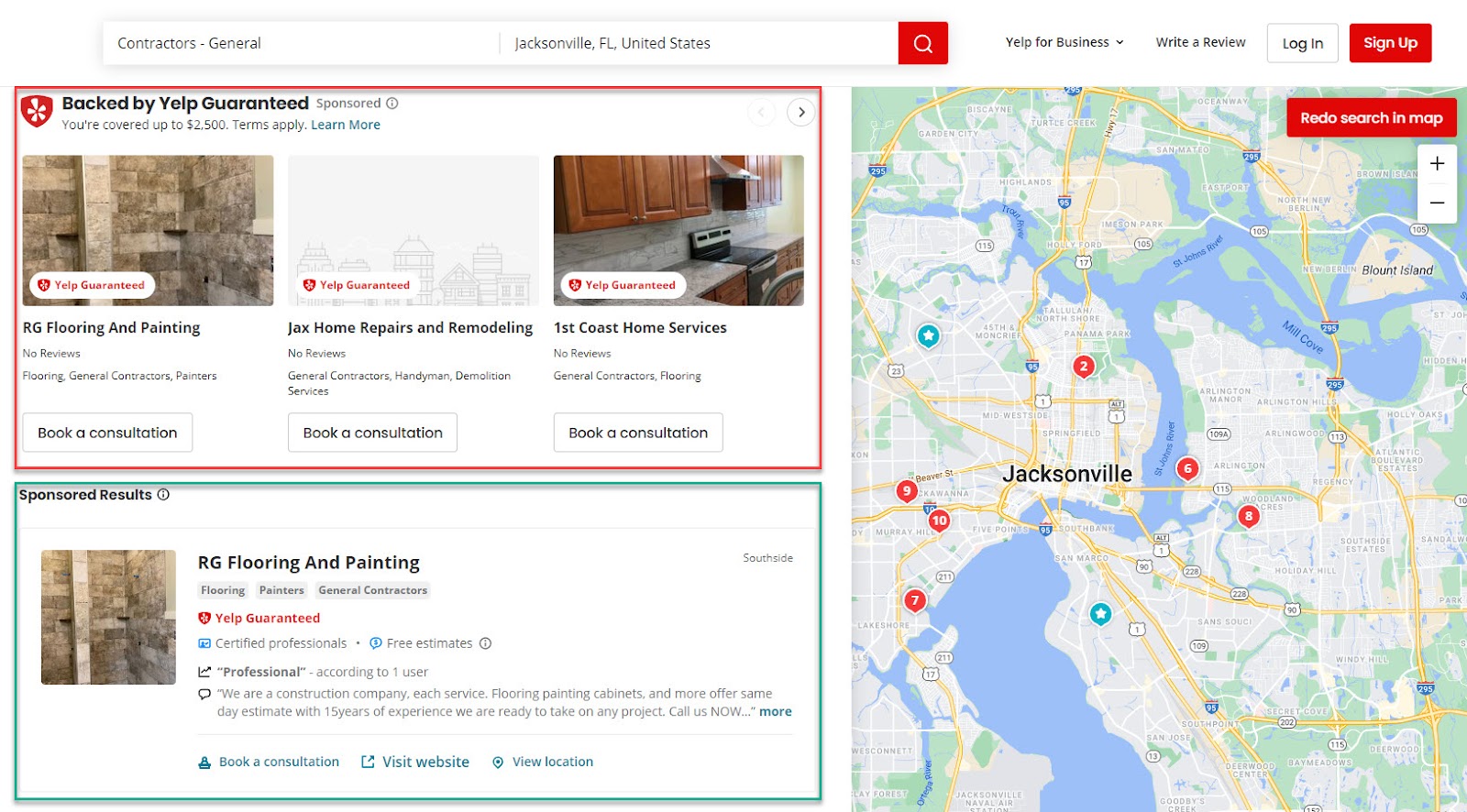Click Yelp Guaranteed badge on 1st Coast photo
Viewport: 1467px width, 812px height.
click(x=623, y=285)
